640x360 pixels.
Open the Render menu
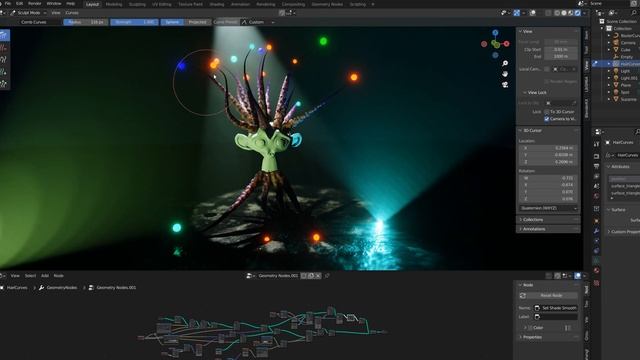(35, 3)
